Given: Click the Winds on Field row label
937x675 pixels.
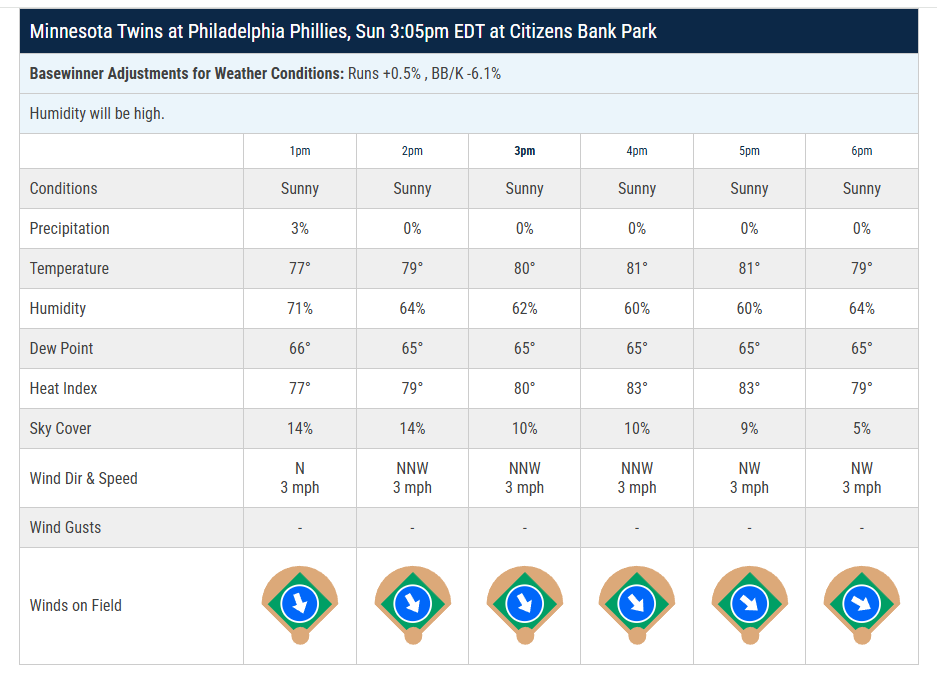Looking at the screenshot, I should coord(76,605).
